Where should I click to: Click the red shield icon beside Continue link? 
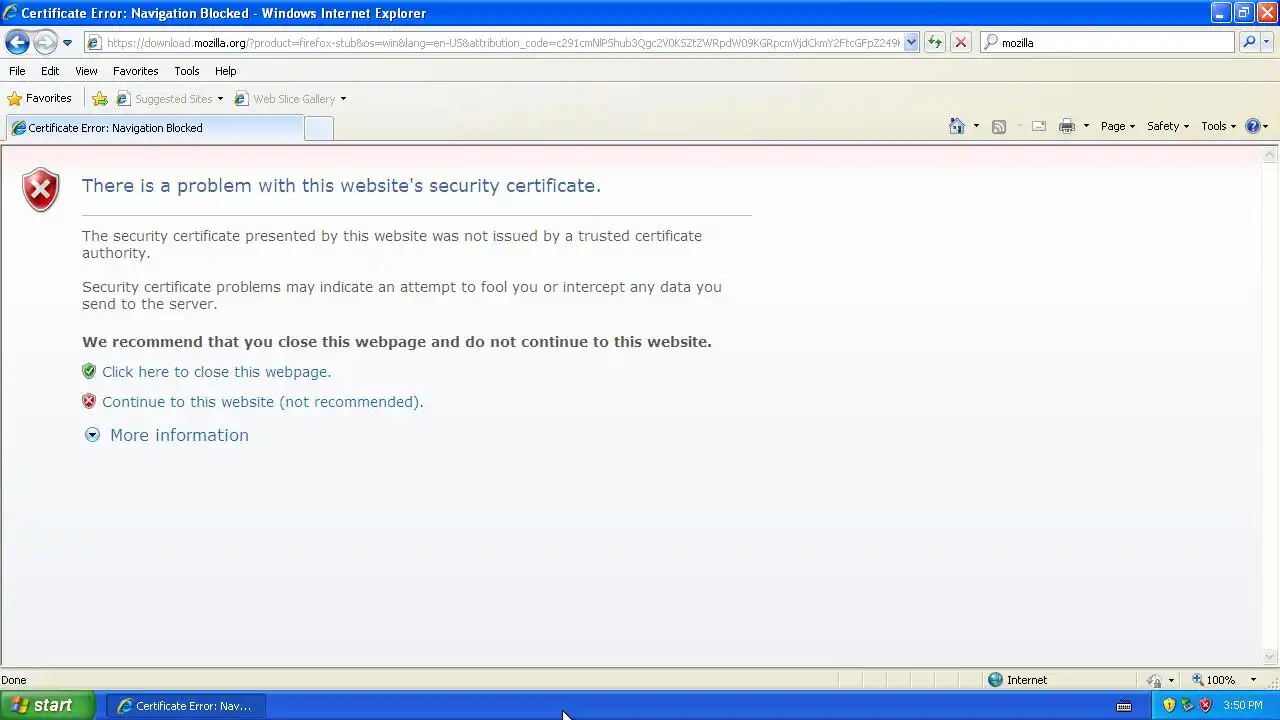click(89, 401)
